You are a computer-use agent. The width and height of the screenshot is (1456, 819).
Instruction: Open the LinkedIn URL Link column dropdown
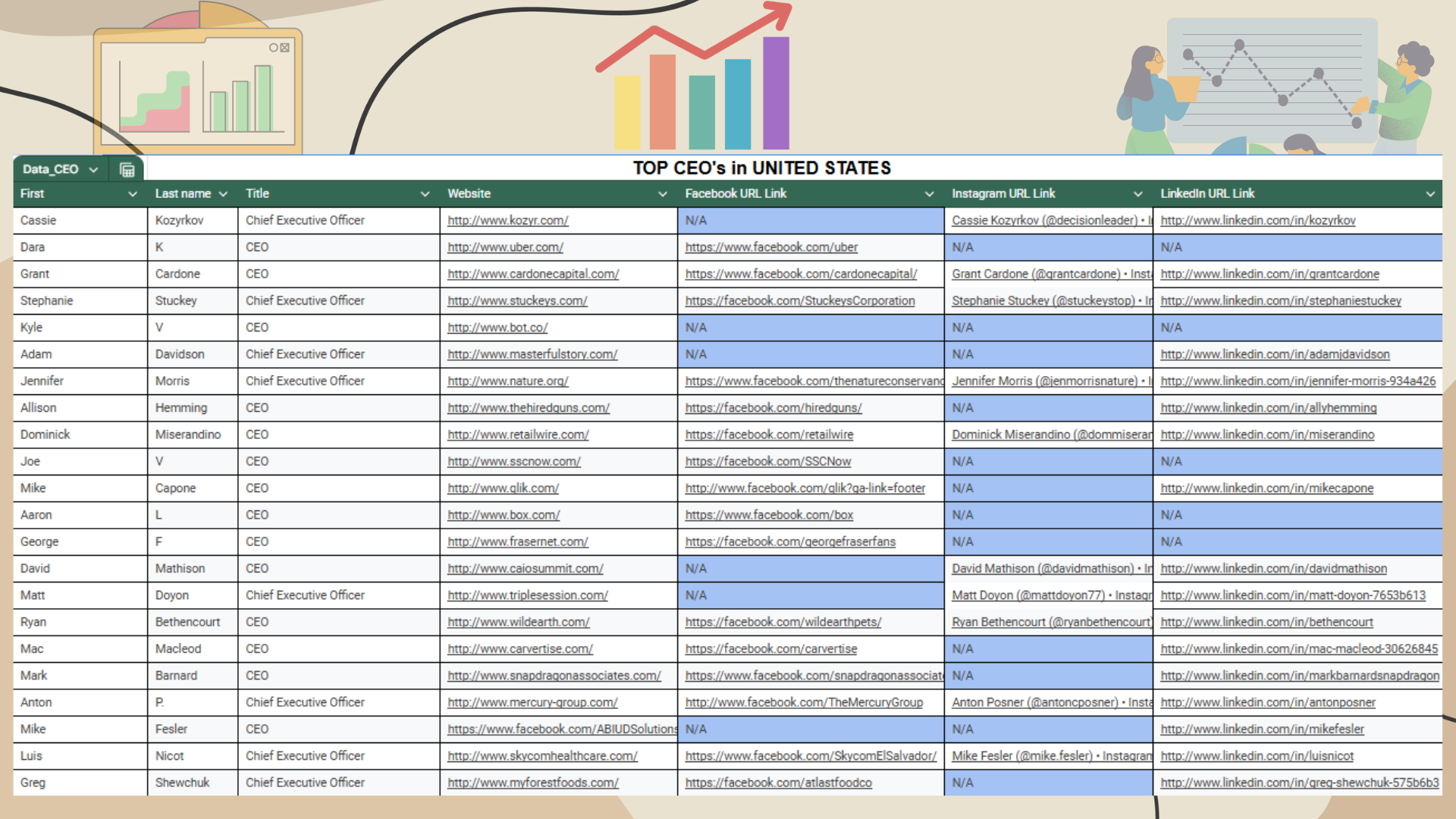tap(1429, 194)
